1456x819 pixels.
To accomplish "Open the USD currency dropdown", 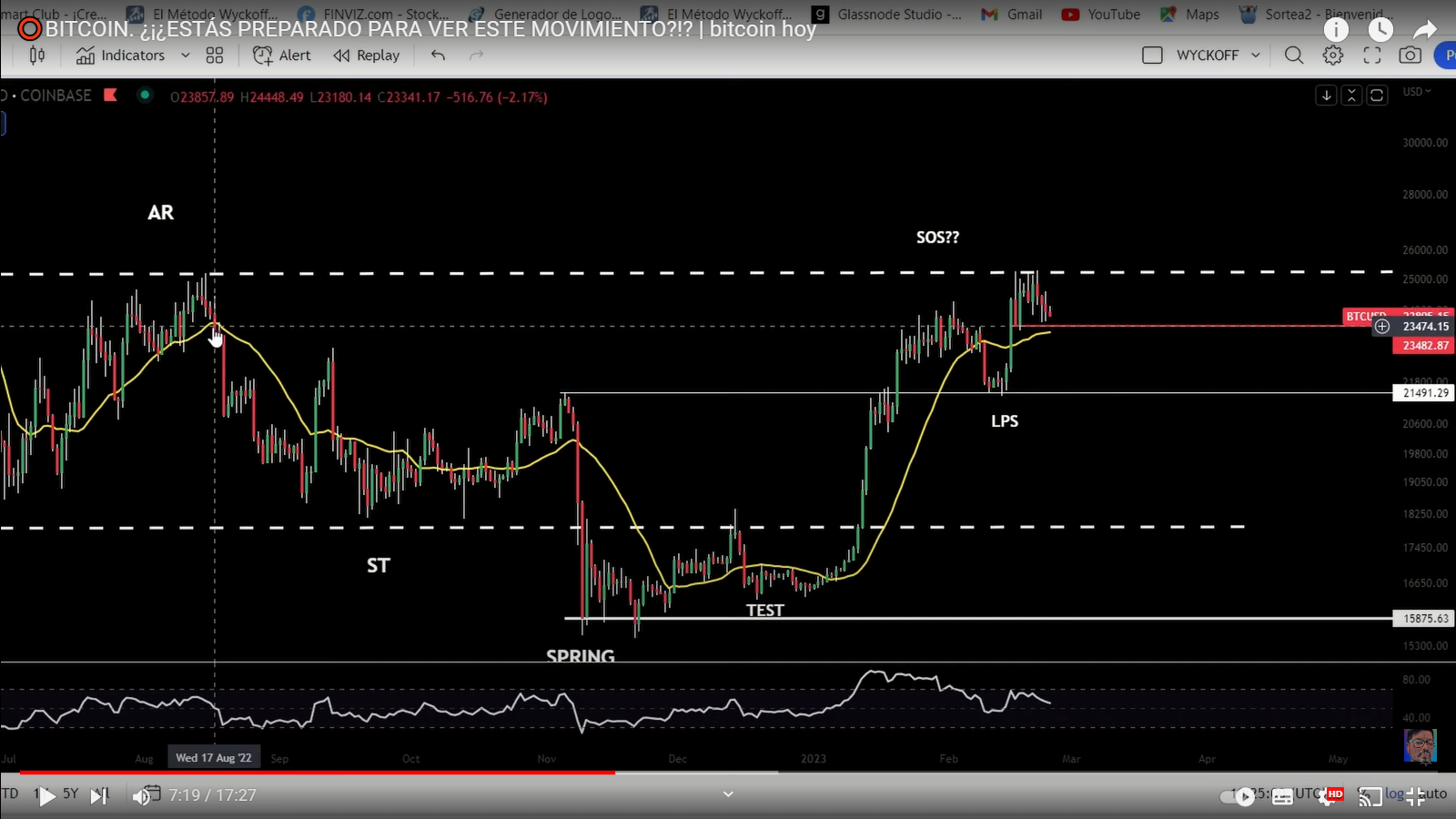I will (x=1417, y=92).
